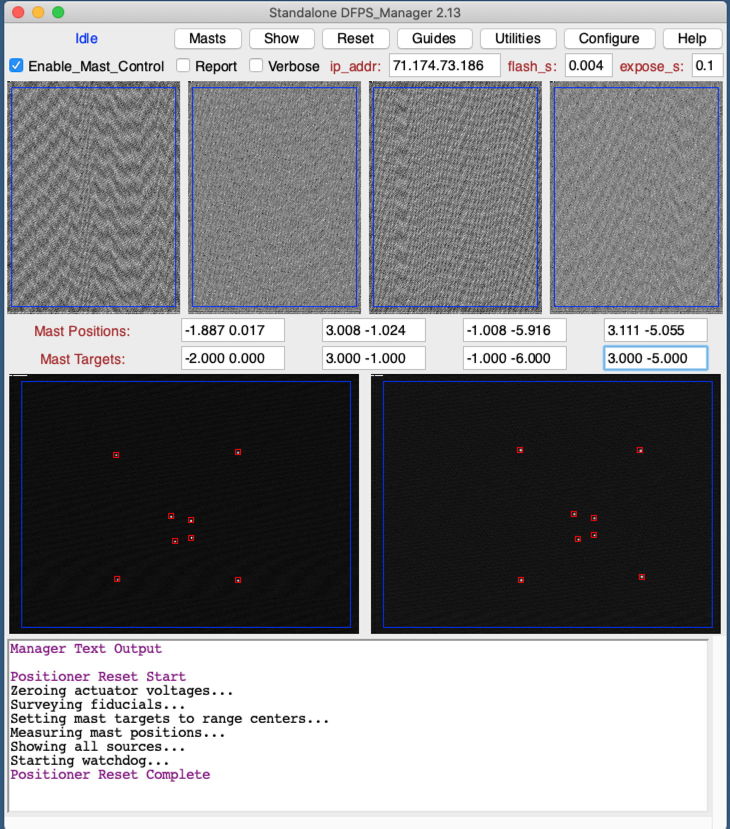Click the flash_s field showing 0.004
The image size is (730, 829).
(588, 66)
